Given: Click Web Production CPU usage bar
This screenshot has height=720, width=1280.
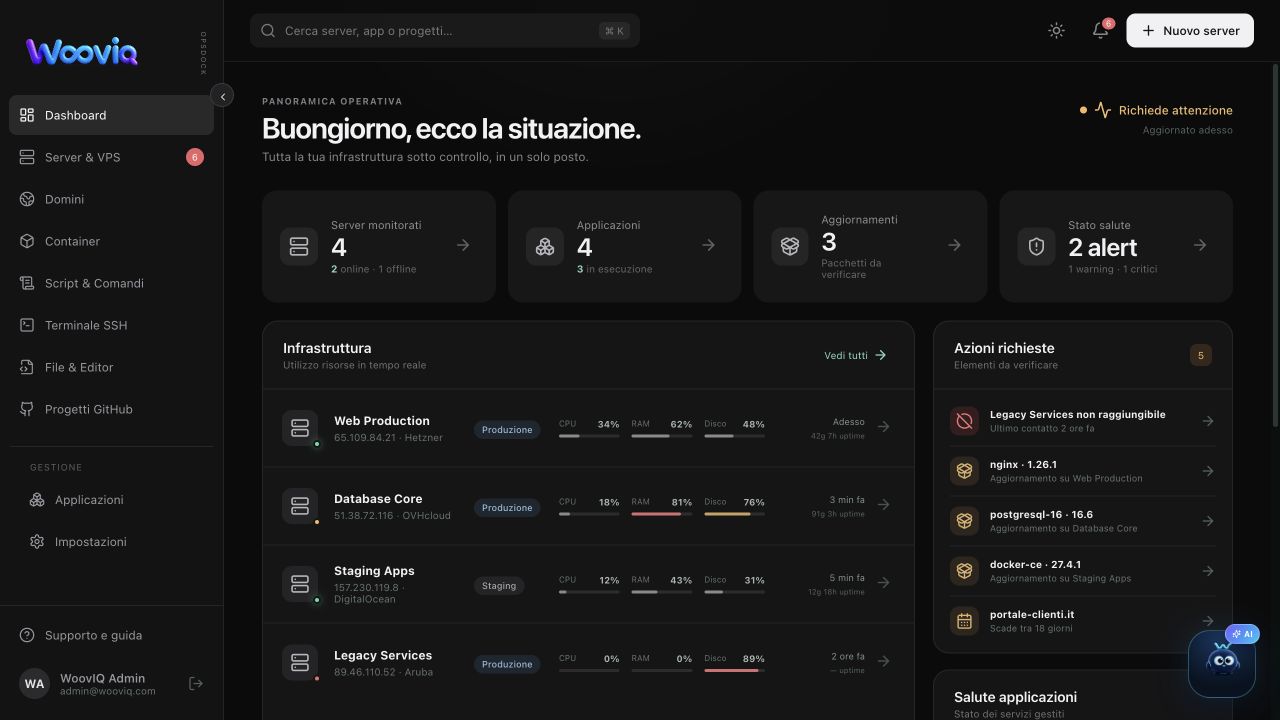Looking at the screenshot, I should pyautogui.click(x=589, y=436).
